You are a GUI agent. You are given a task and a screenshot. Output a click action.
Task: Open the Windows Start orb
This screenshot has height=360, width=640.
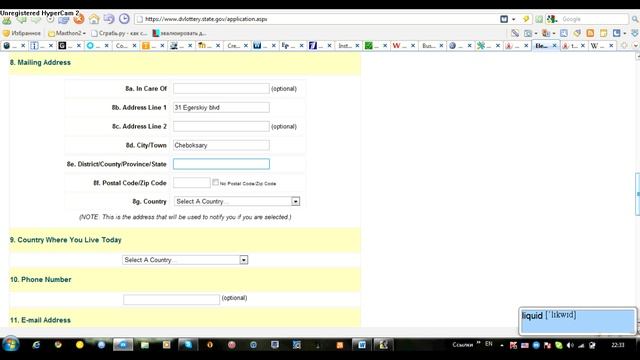[10, 345]
